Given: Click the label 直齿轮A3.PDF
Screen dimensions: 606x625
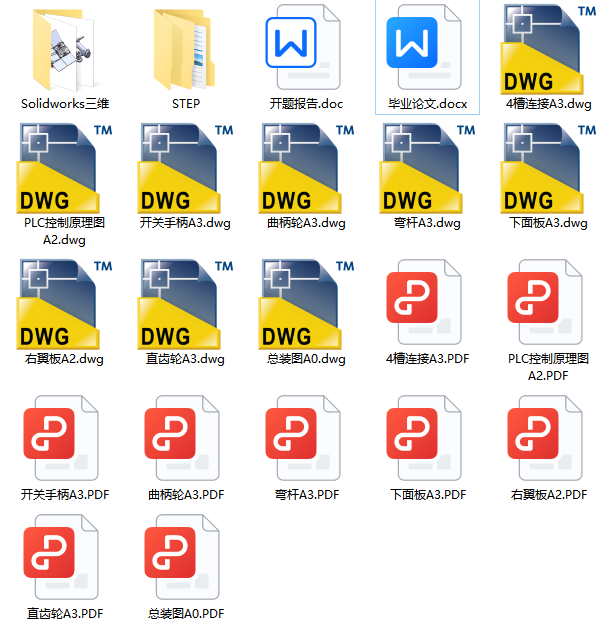Looking at the screenshot, I should [x=65, y=613].
